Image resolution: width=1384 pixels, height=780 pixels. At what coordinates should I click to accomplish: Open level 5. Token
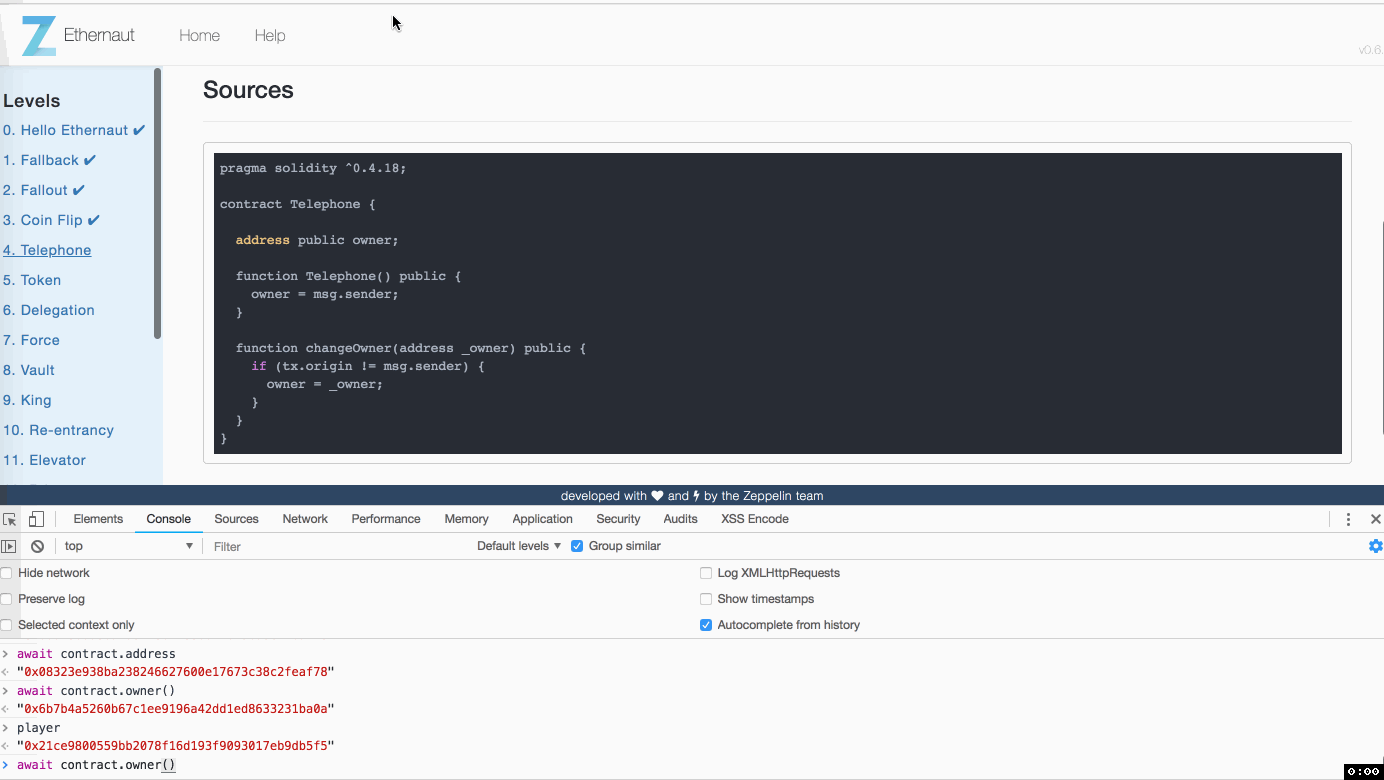coord(32,280)
